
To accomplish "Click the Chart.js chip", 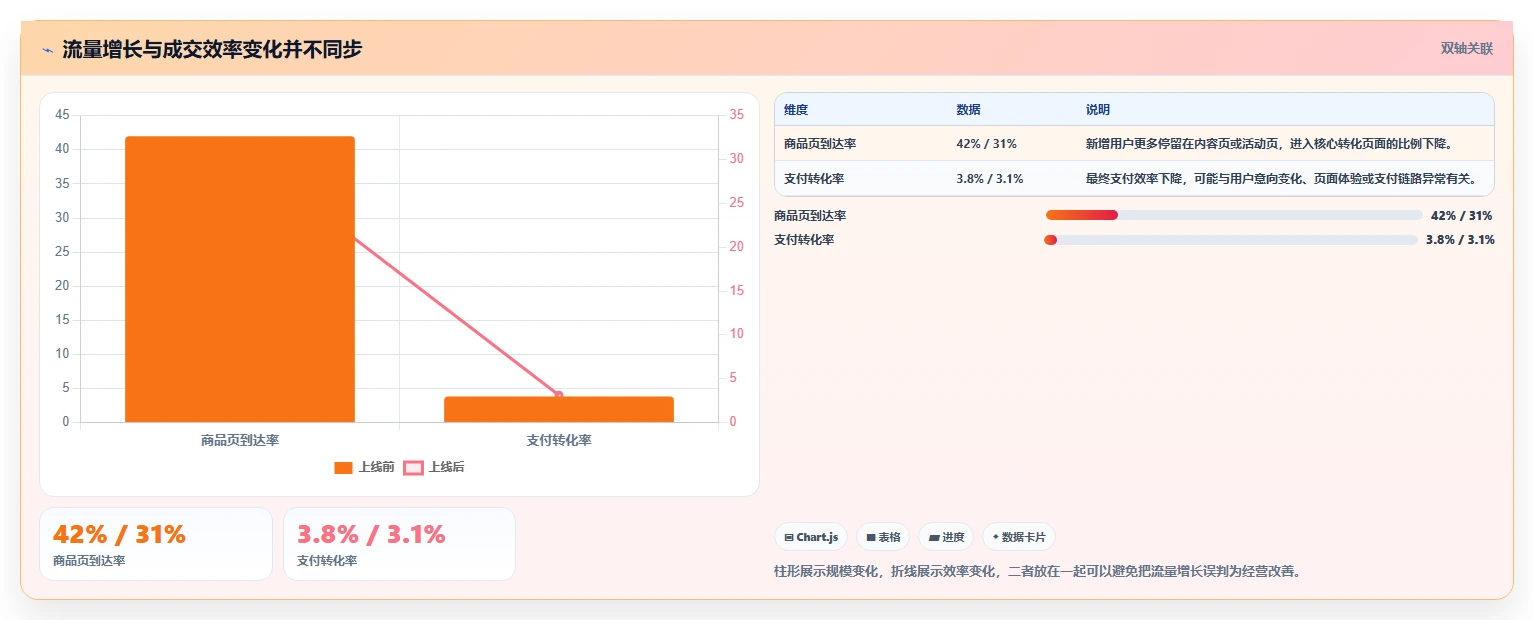I will click(x=811, y=537).
